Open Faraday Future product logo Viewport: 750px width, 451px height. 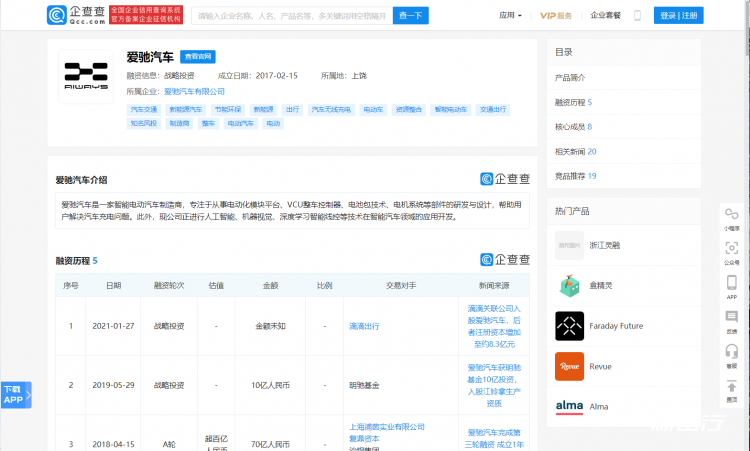coord(569,326)
